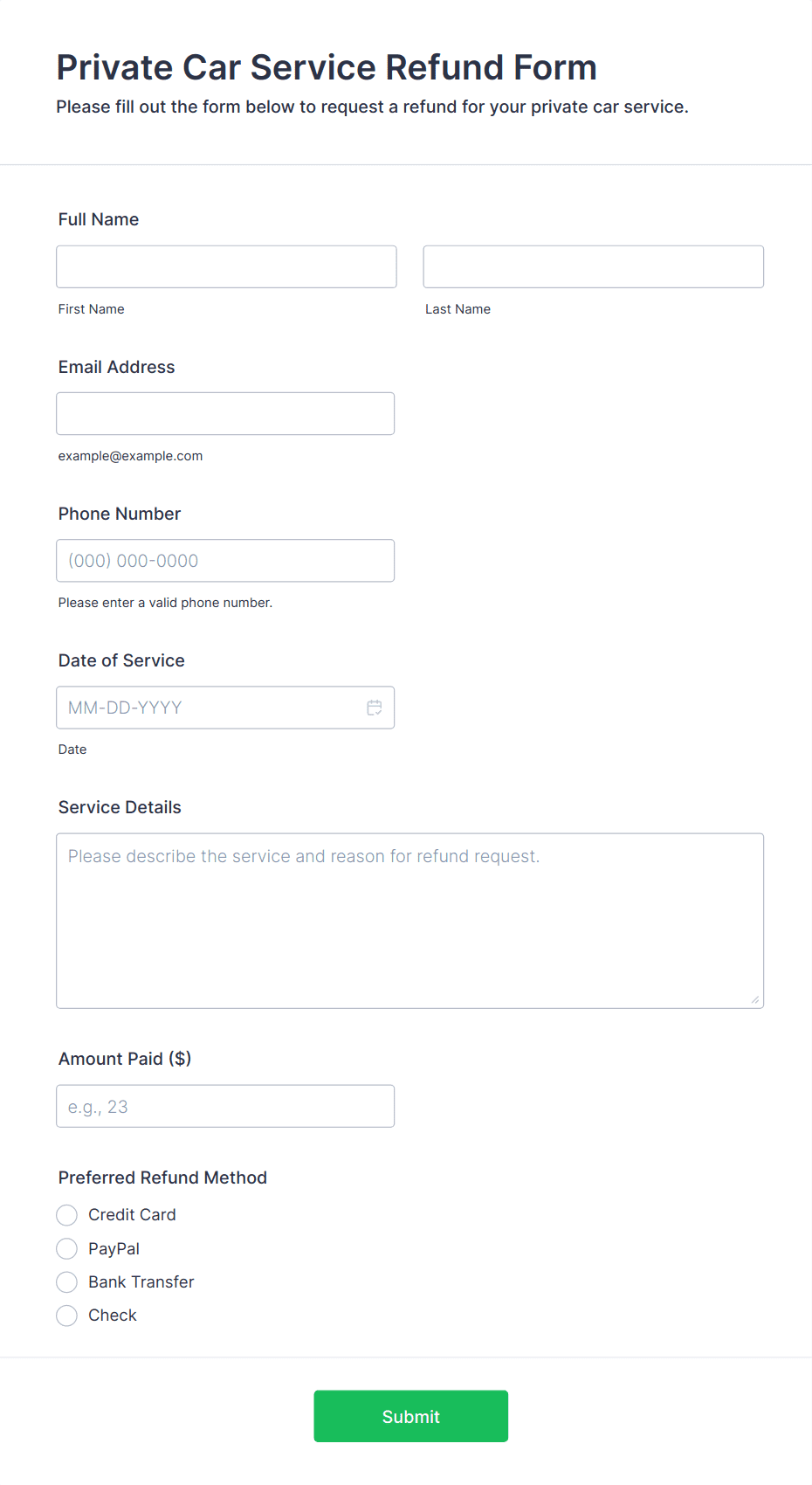Click the Amount Paid input field
Image resolution: width=812 pixels, height=1485 pixels.
click(225, 1106)
